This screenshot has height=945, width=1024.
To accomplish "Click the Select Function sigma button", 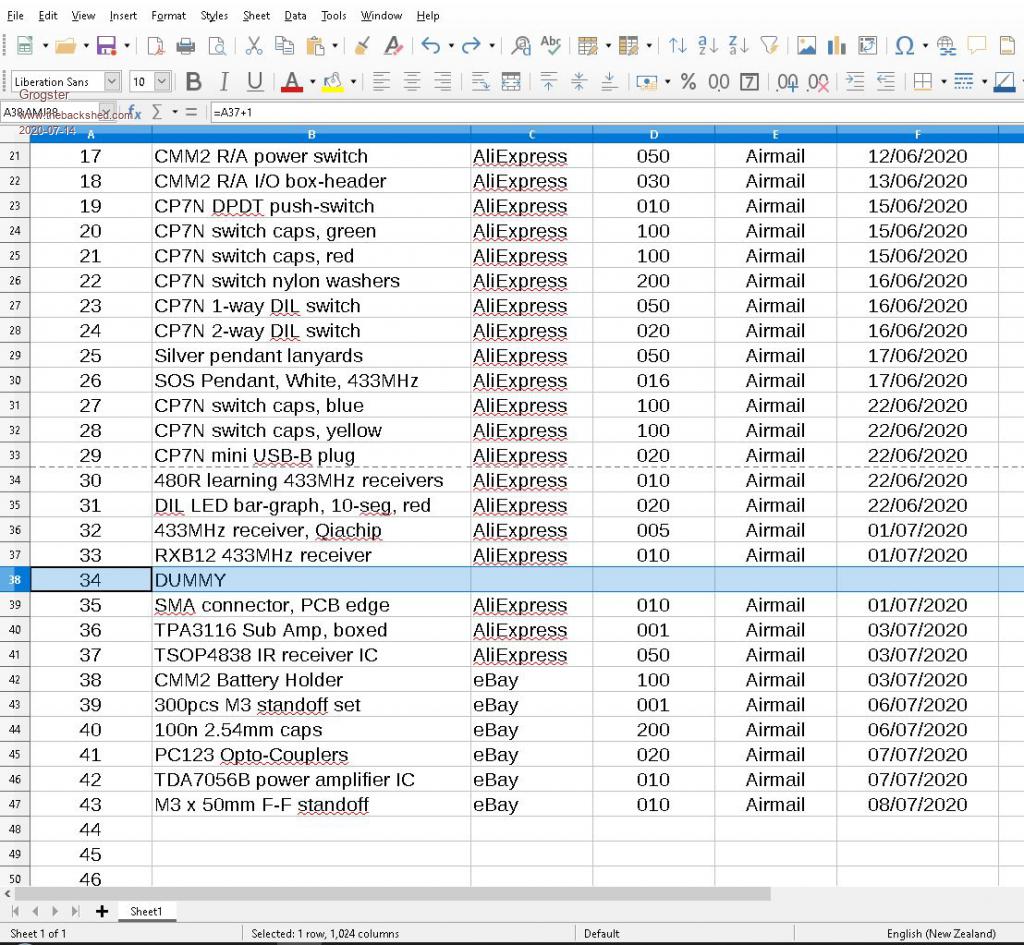I will coord(157,112).
